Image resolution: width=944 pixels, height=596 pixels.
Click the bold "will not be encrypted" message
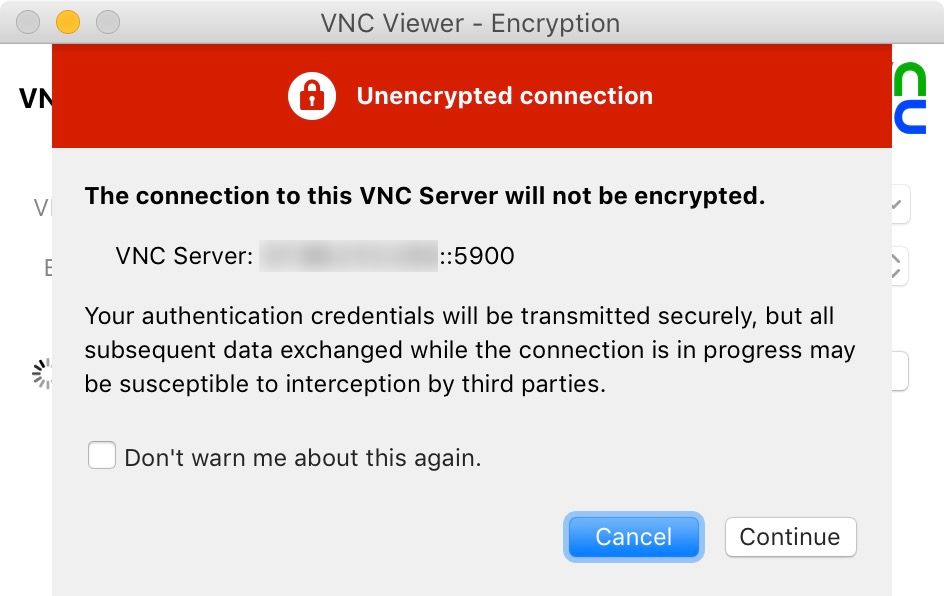click(x=425, y=196)
